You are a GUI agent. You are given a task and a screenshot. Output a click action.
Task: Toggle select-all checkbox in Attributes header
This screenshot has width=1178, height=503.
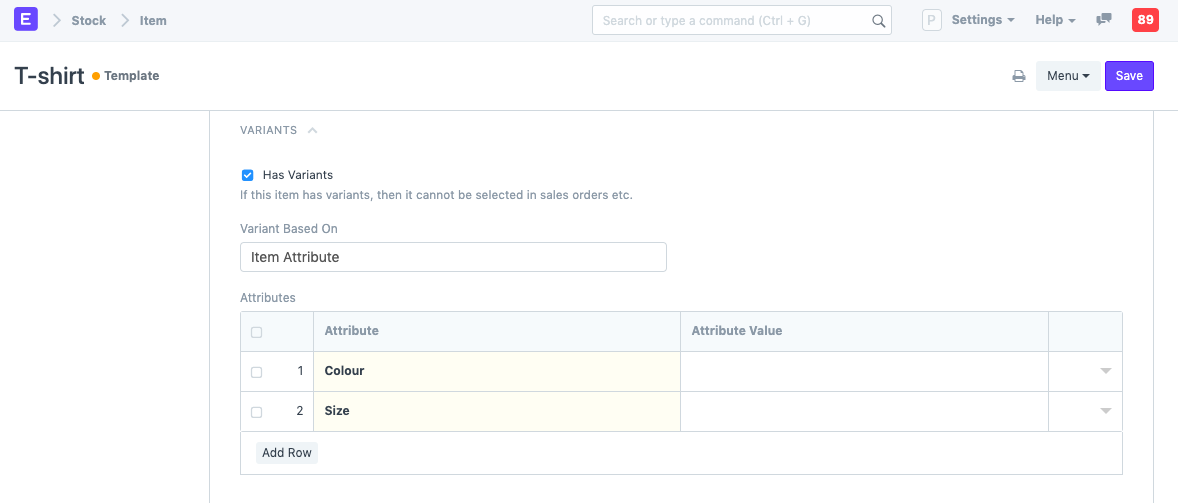click(257, 332)
